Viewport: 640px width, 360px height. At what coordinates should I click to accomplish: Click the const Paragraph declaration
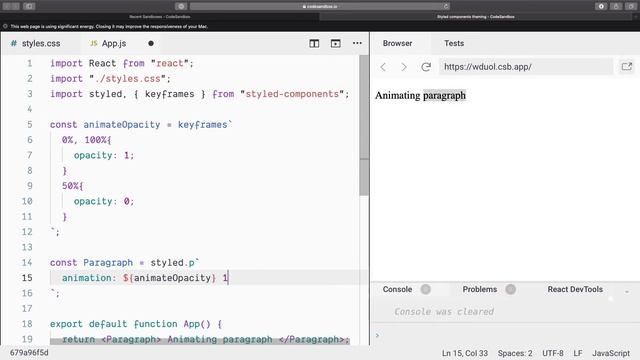pyautogui.click(x=124, y=262)
